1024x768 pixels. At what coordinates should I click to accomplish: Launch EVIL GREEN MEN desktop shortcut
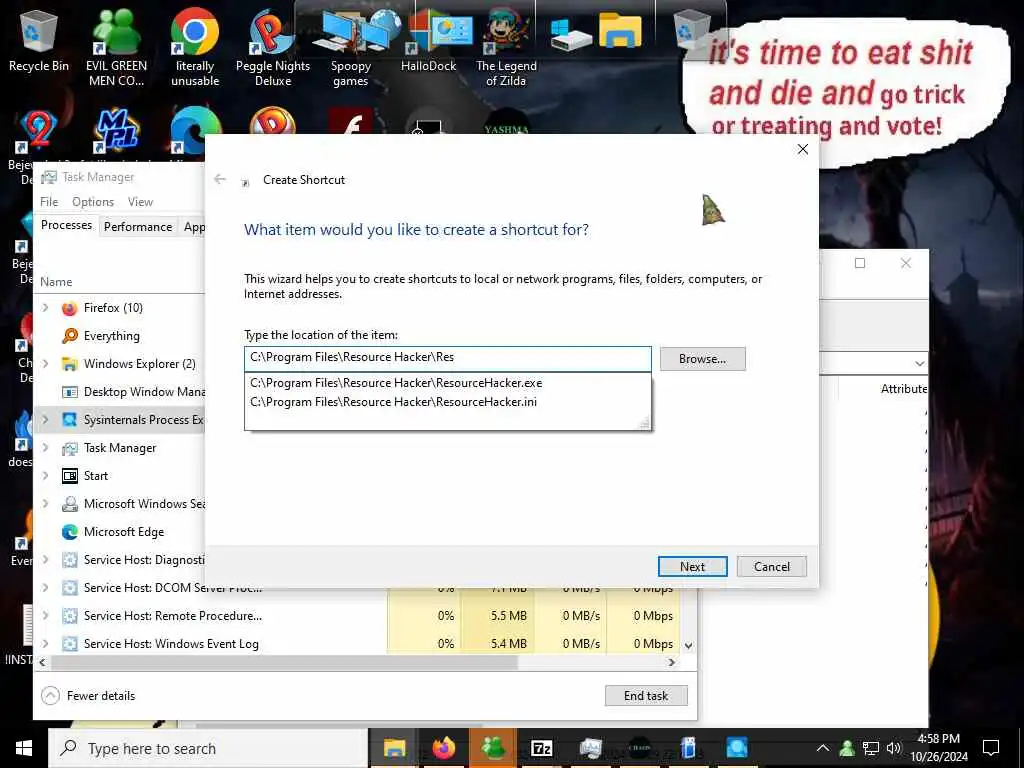[116, 48]
